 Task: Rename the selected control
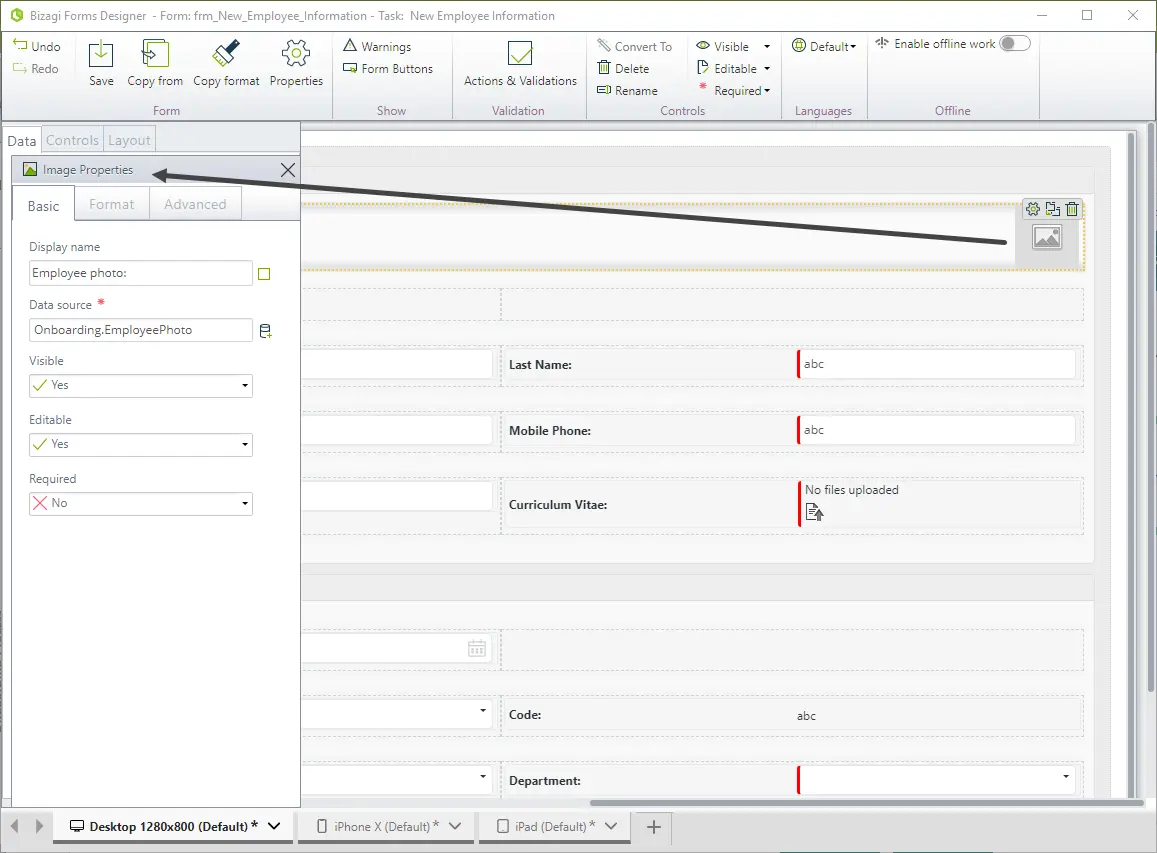[x=627, y=91]
